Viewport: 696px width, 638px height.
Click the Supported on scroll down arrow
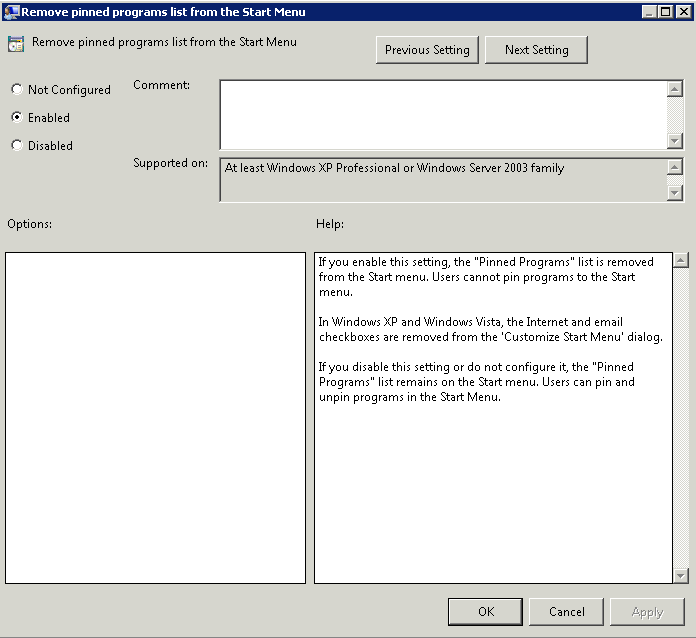pos(674,193)
